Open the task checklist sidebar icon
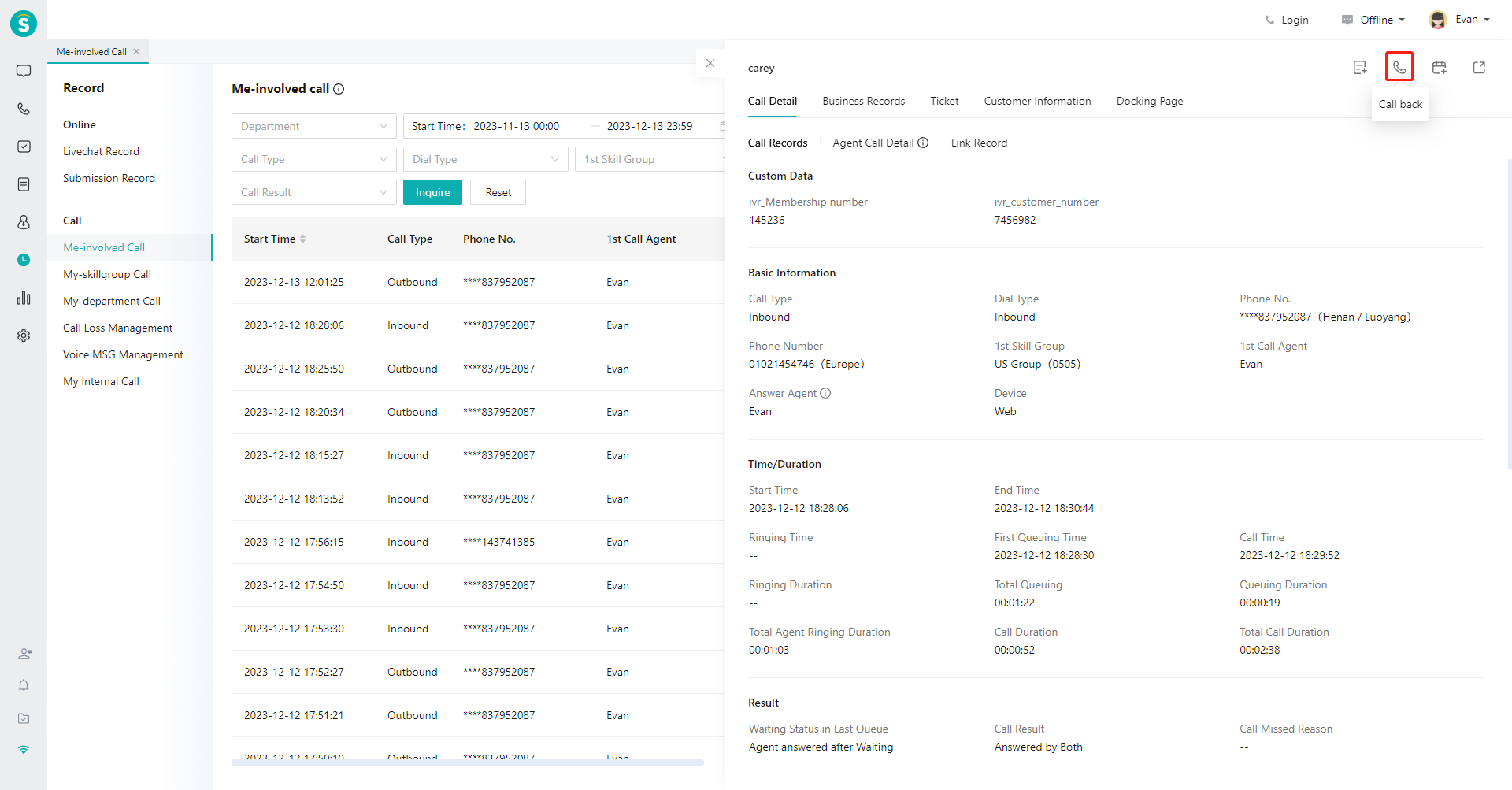 [24, 147]
